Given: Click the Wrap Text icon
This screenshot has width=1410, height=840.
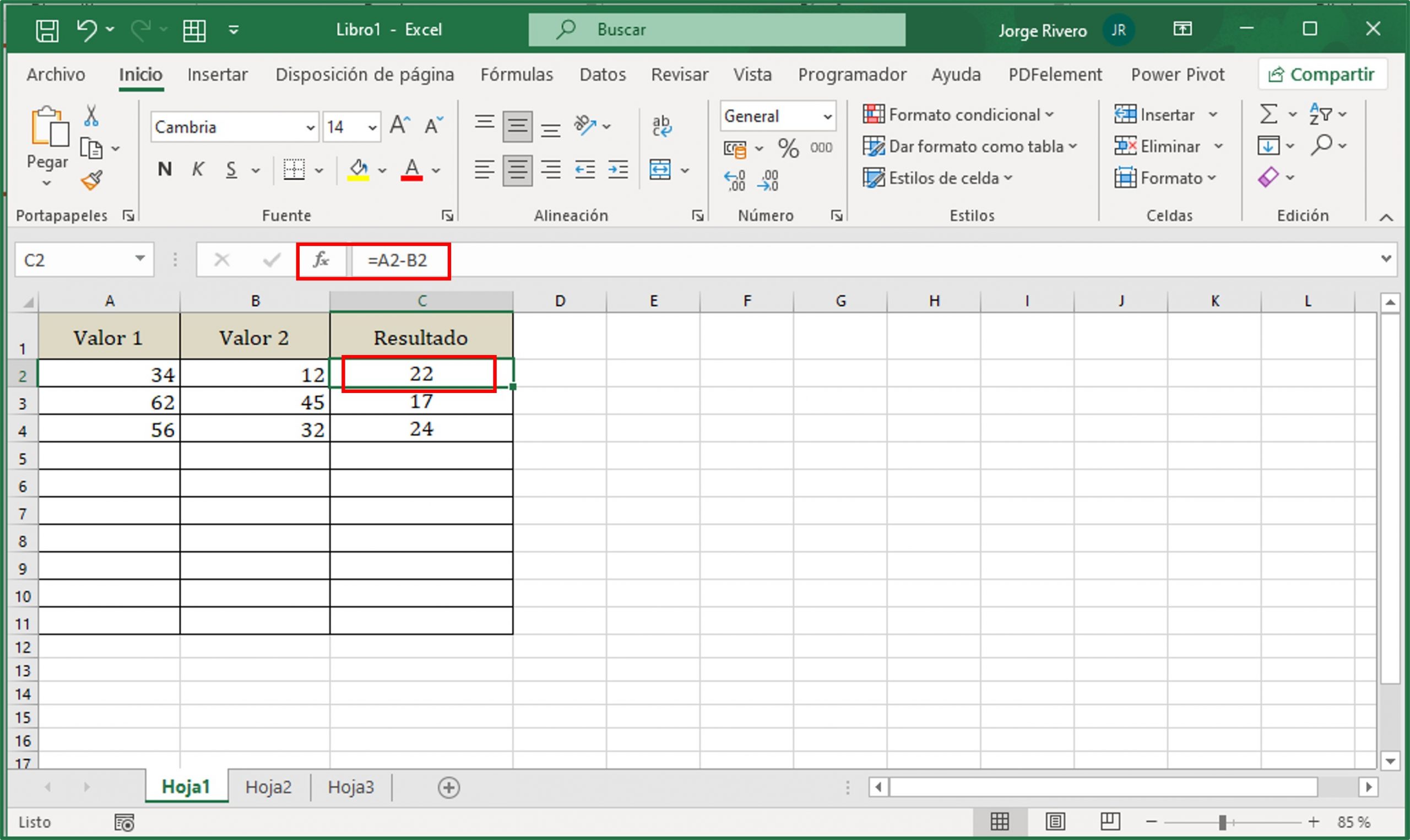Looking at the screenshot, I should click(x=661, y=126).
